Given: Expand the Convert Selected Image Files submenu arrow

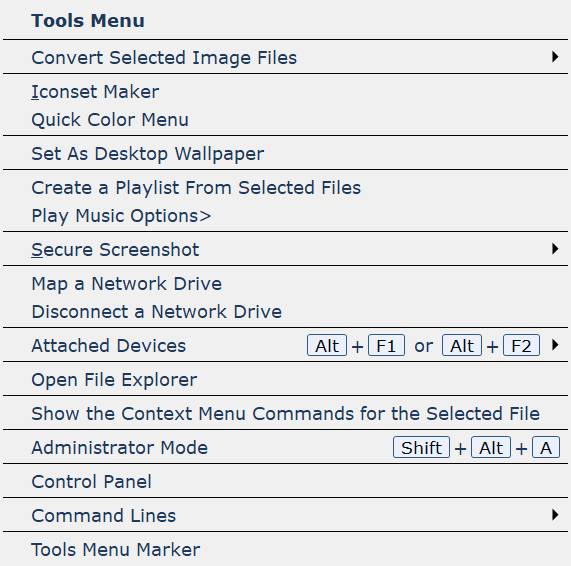Looking at the screenshot, I should pos(555,57).
